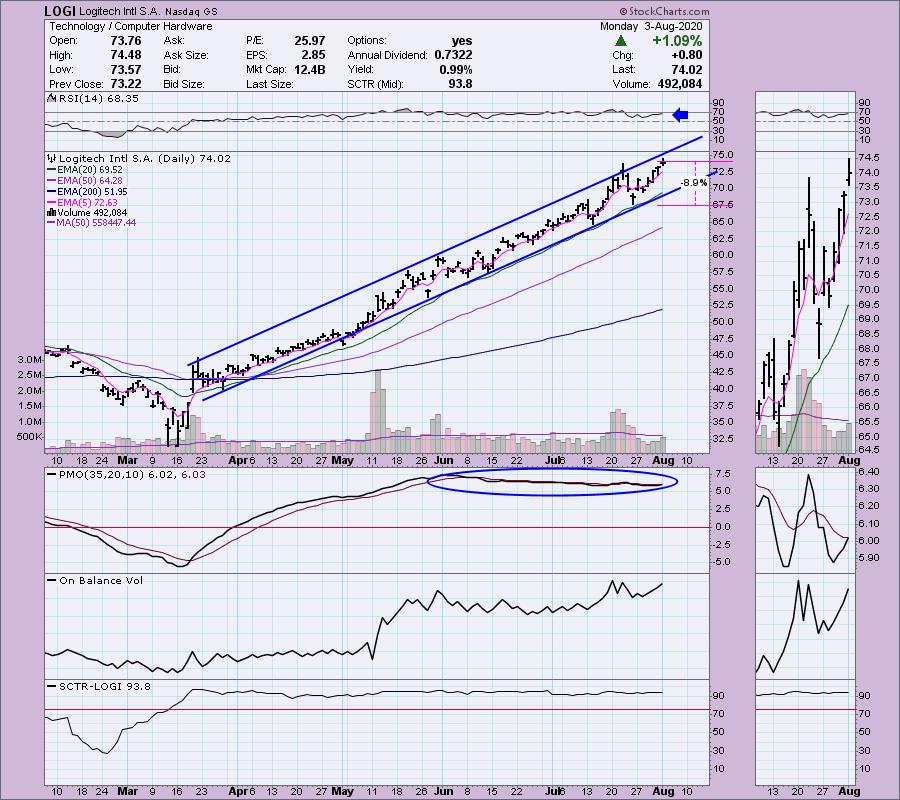Viewport: 900px width, 800px height.
Task: Click the Last value 74.02 in header
Action: click(x=687, y=69)
